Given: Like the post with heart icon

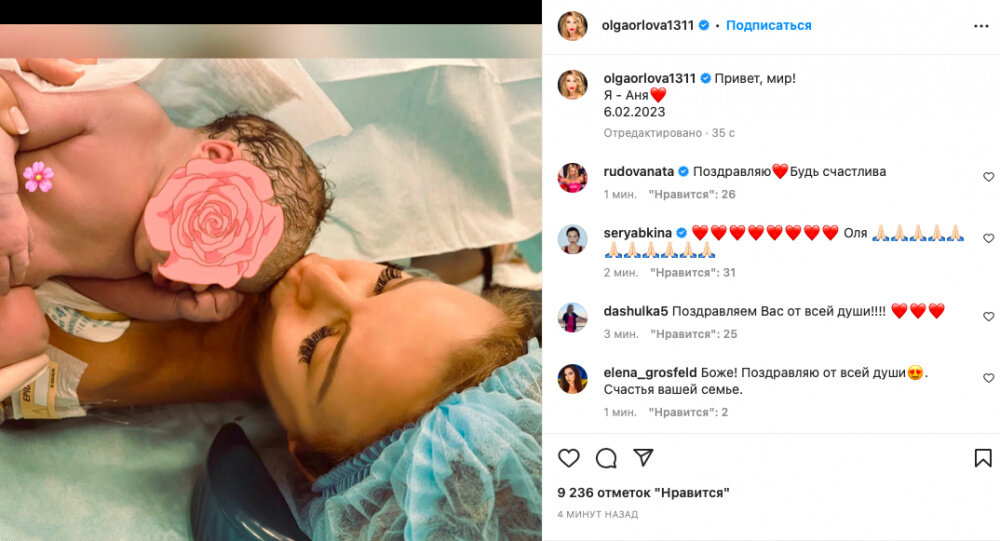Looking at the screenshot, I should 569,458.
